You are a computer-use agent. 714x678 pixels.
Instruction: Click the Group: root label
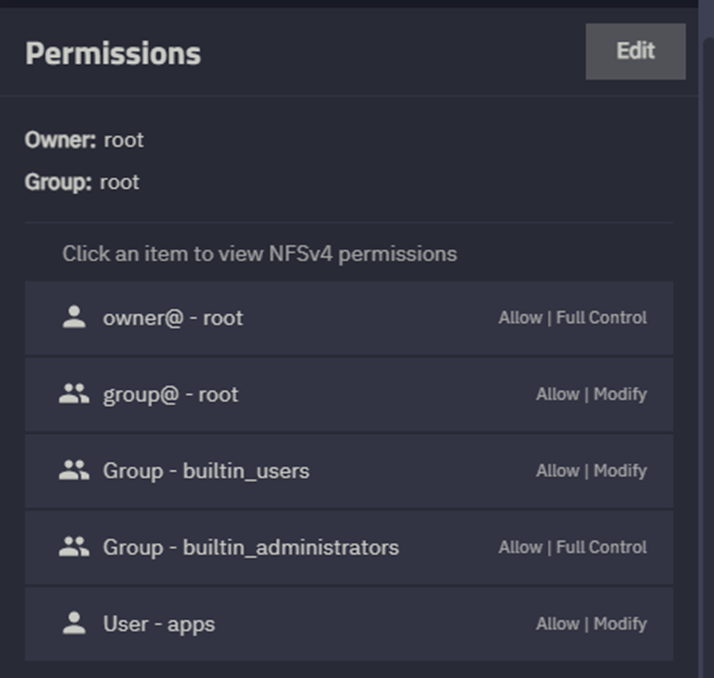click(x=82, y=182)
